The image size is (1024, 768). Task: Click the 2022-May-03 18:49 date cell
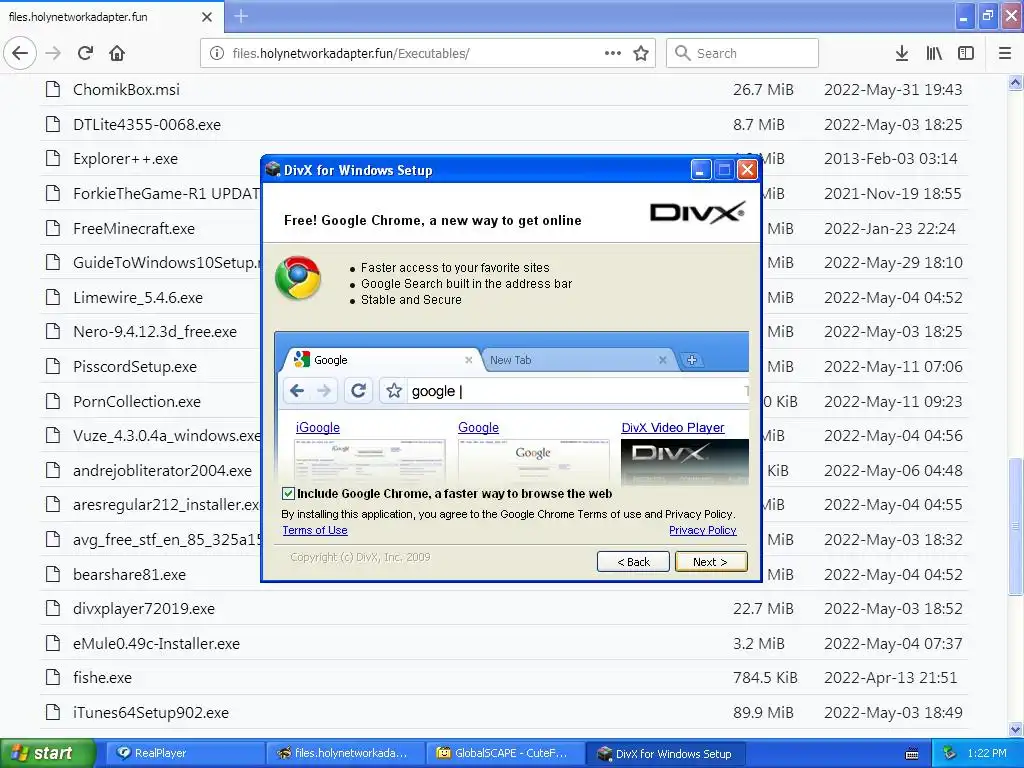(893, 712)
